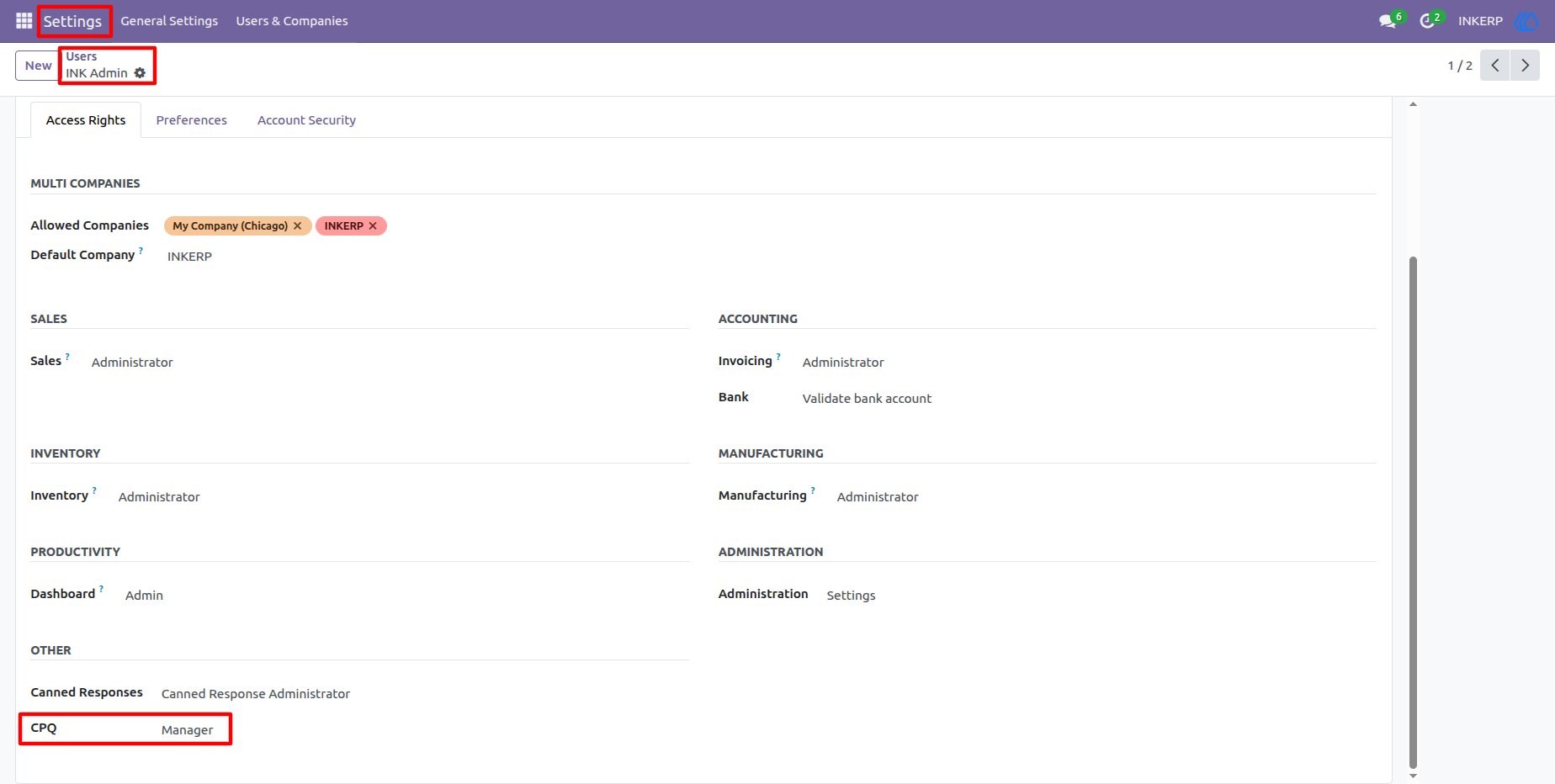Click the user avatar icon
1555x784 pixels.
[1526, 21]
